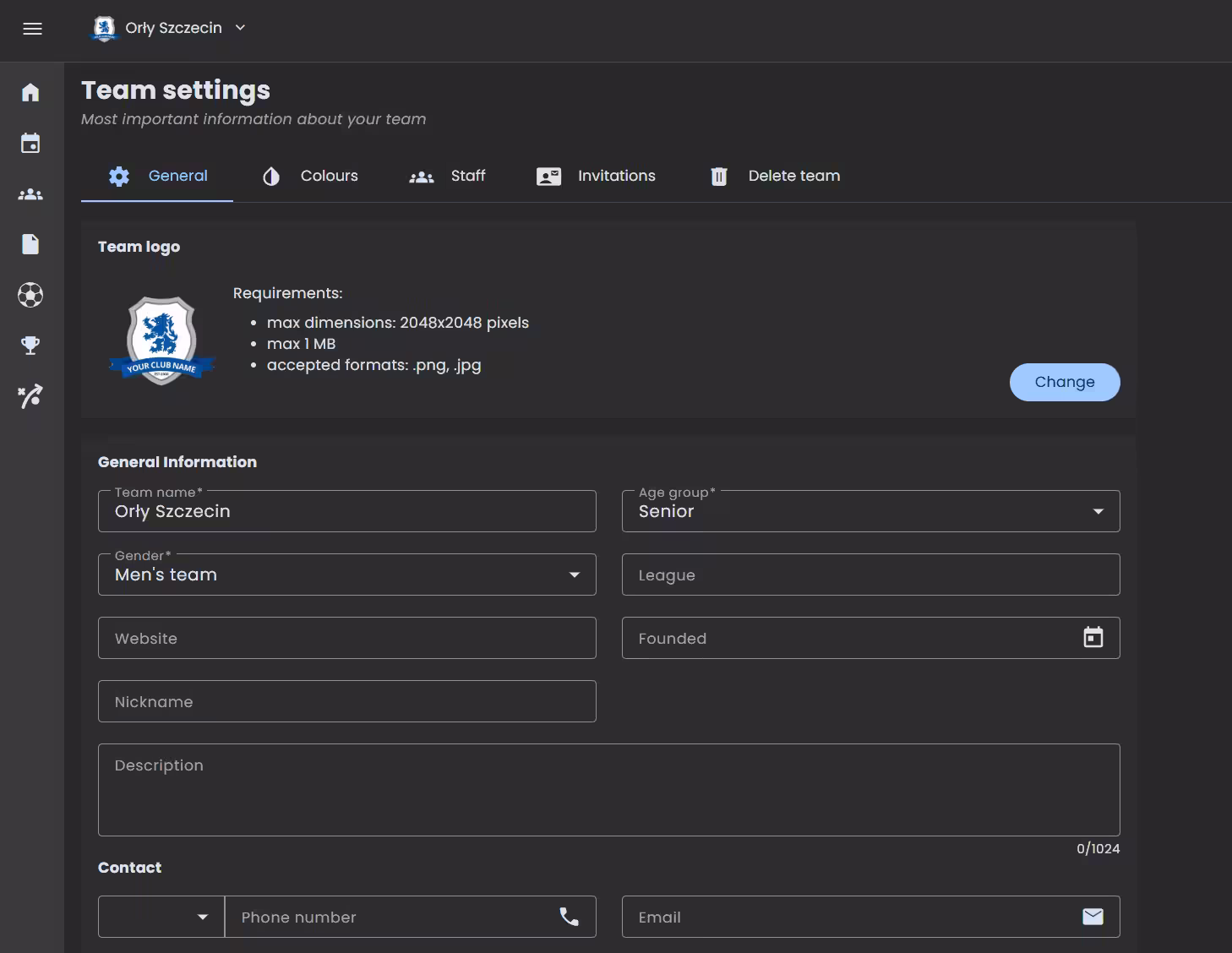Open the tactics arrow sidebar icon
This screenshot has height=953, width=1232.
point(30,396)
